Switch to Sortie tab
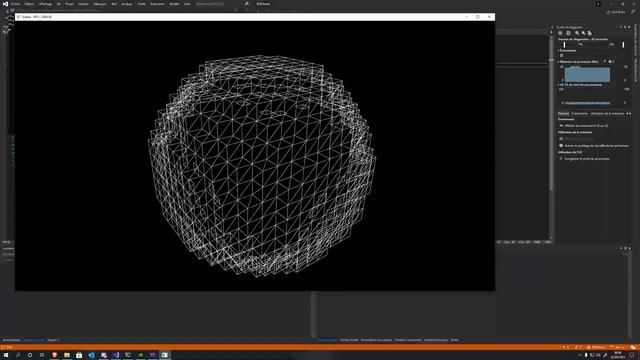 (x=455, y=340)
